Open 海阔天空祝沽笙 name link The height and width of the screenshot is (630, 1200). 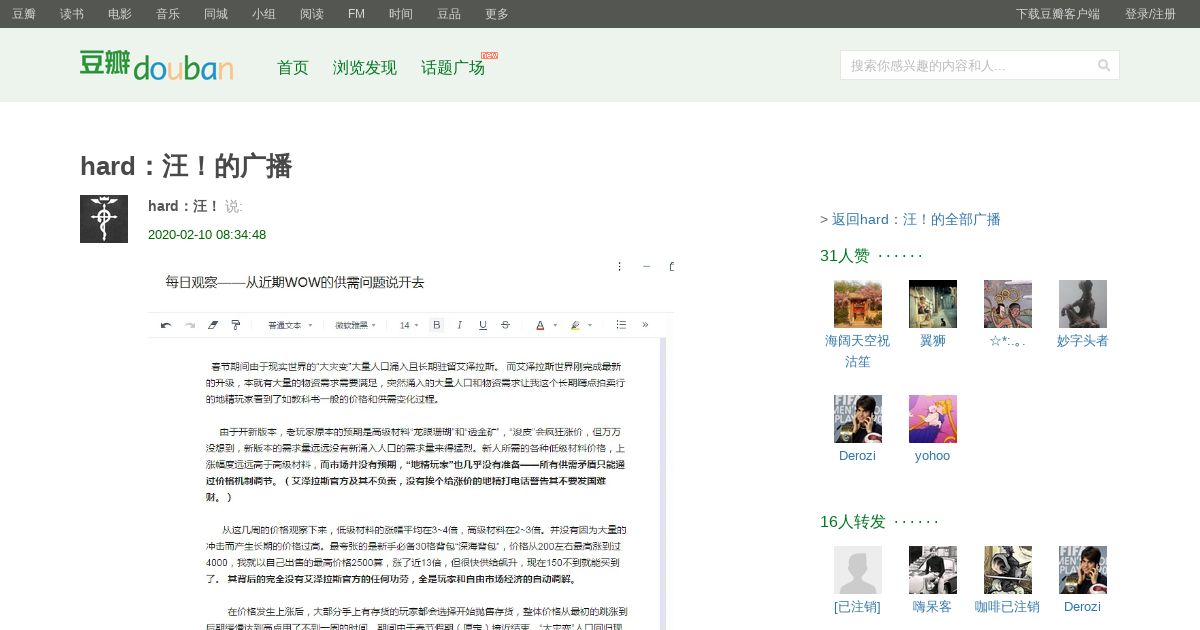pos(858,351)
